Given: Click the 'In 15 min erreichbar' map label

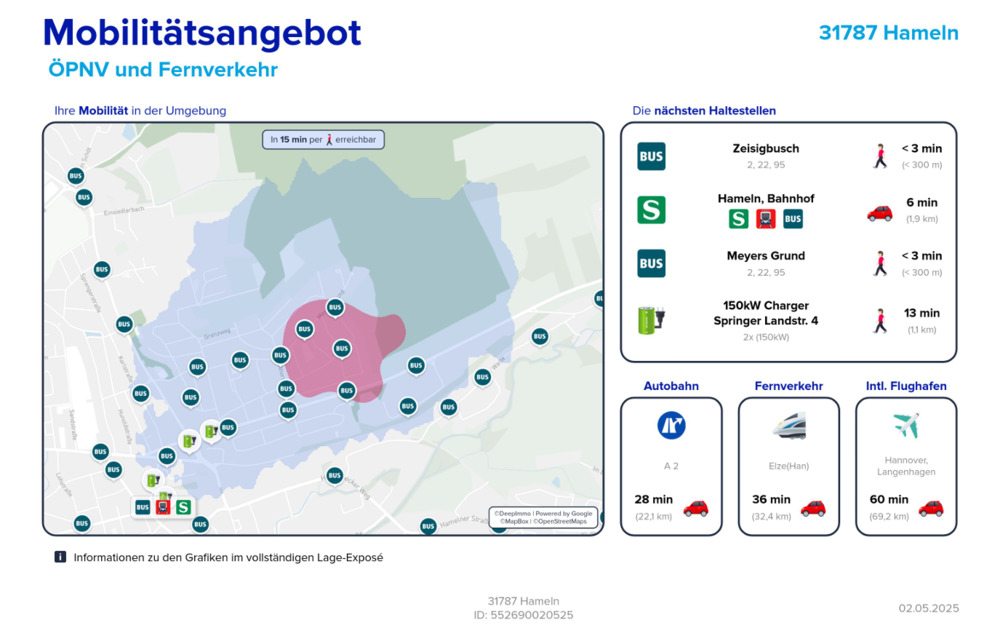Looking at the screenshot, I should tap(323, 140).
